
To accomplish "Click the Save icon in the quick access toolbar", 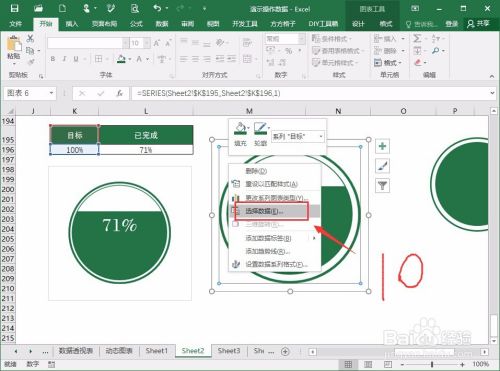I will click(x=14, y=8).
